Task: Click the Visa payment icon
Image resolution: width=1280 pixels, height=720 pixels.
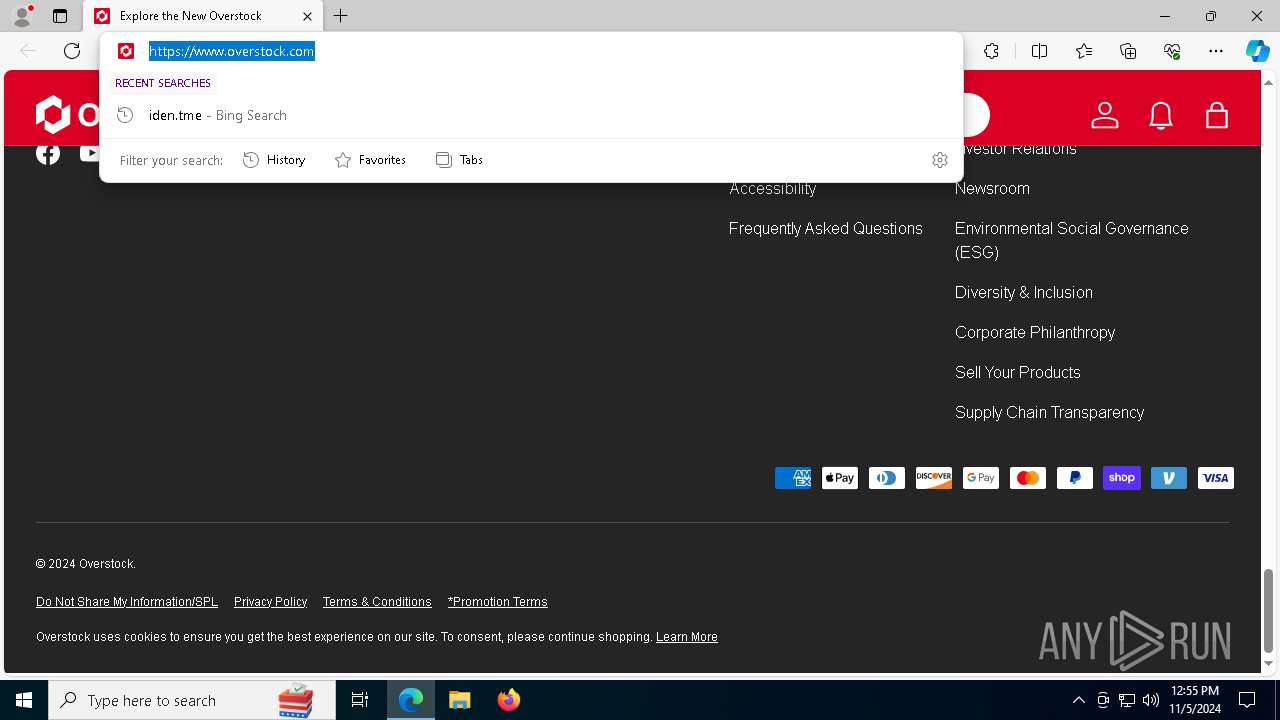Action: (x=1216, y=478)
